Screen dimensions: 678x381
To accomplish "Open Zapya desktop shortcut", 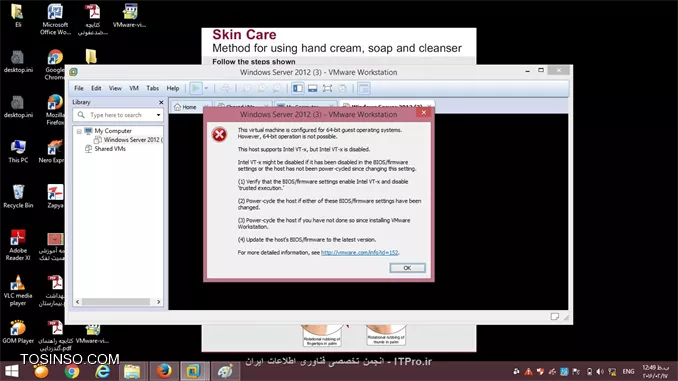I will (55, 197).
